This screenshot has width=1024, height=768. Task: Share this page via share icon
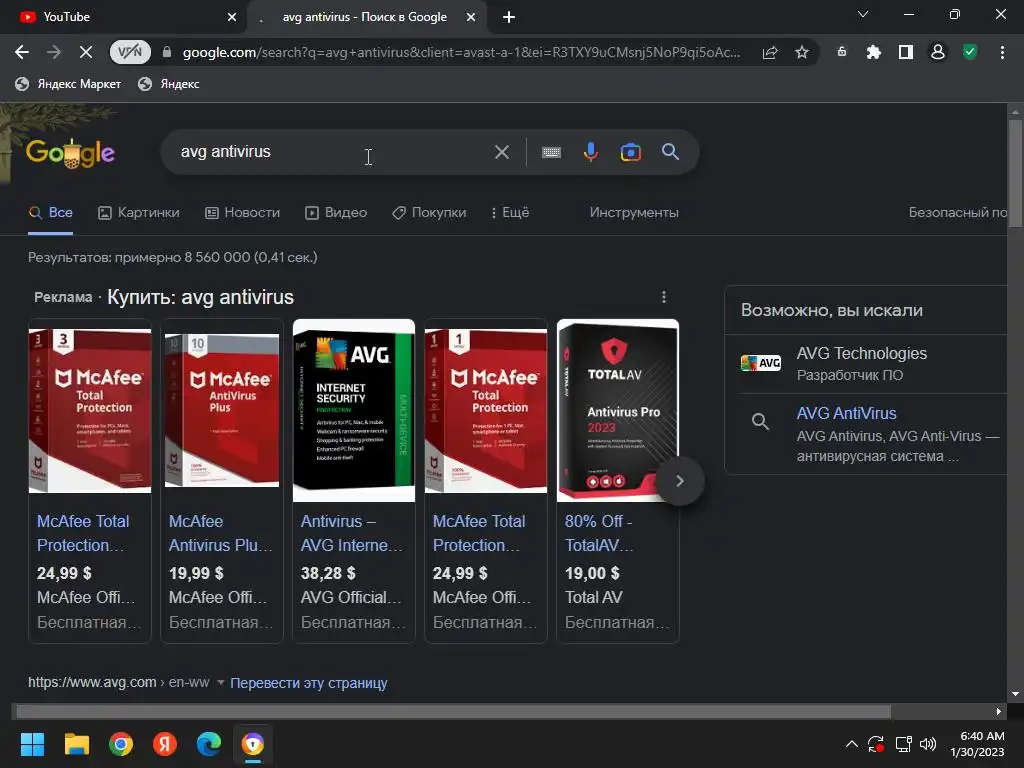pos(770,52)
